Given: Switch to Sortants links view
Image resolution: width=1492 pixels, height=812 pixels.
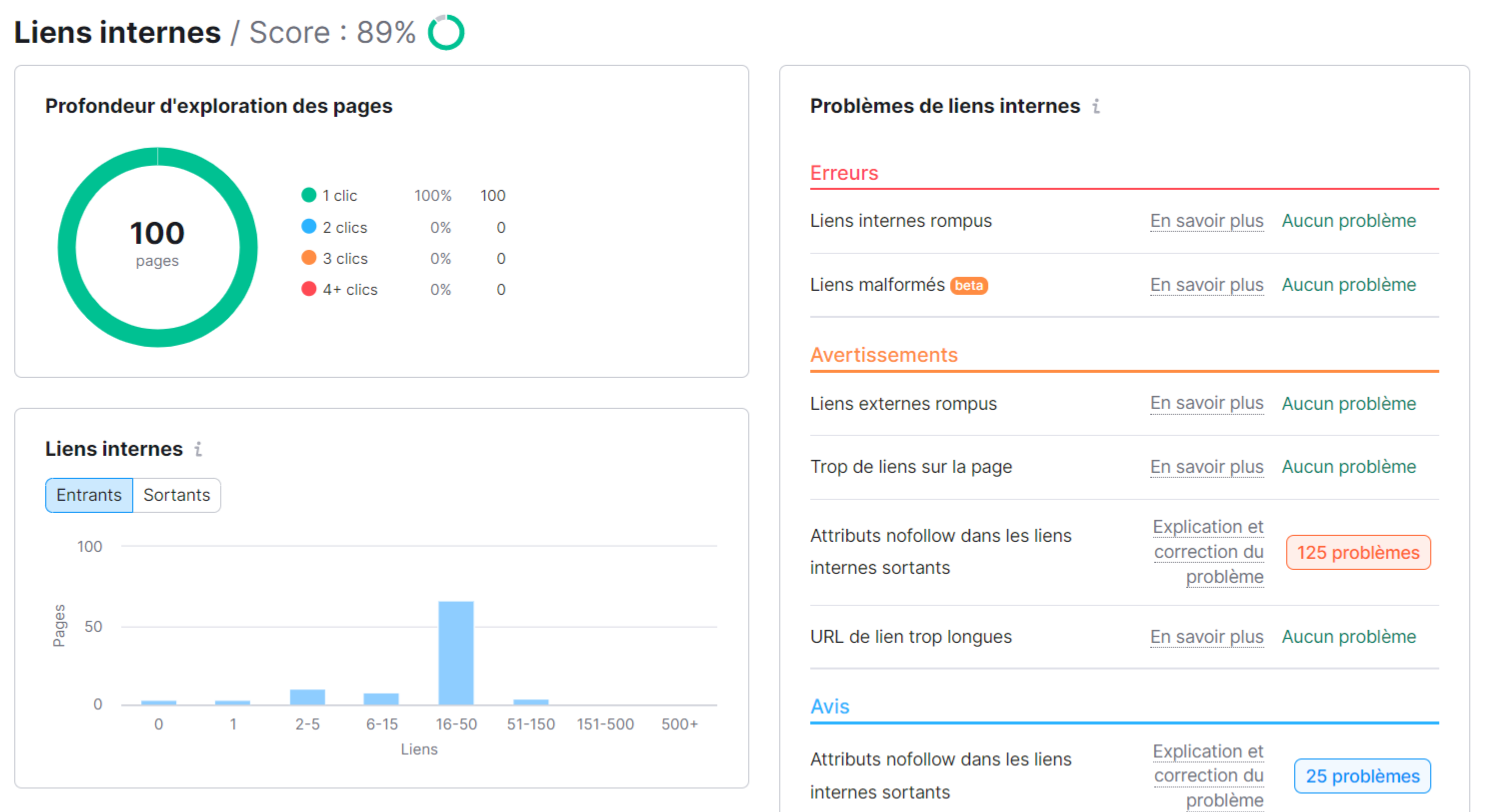Looking at the screenshot, I should pyautogui.click(x=177, y=495).
